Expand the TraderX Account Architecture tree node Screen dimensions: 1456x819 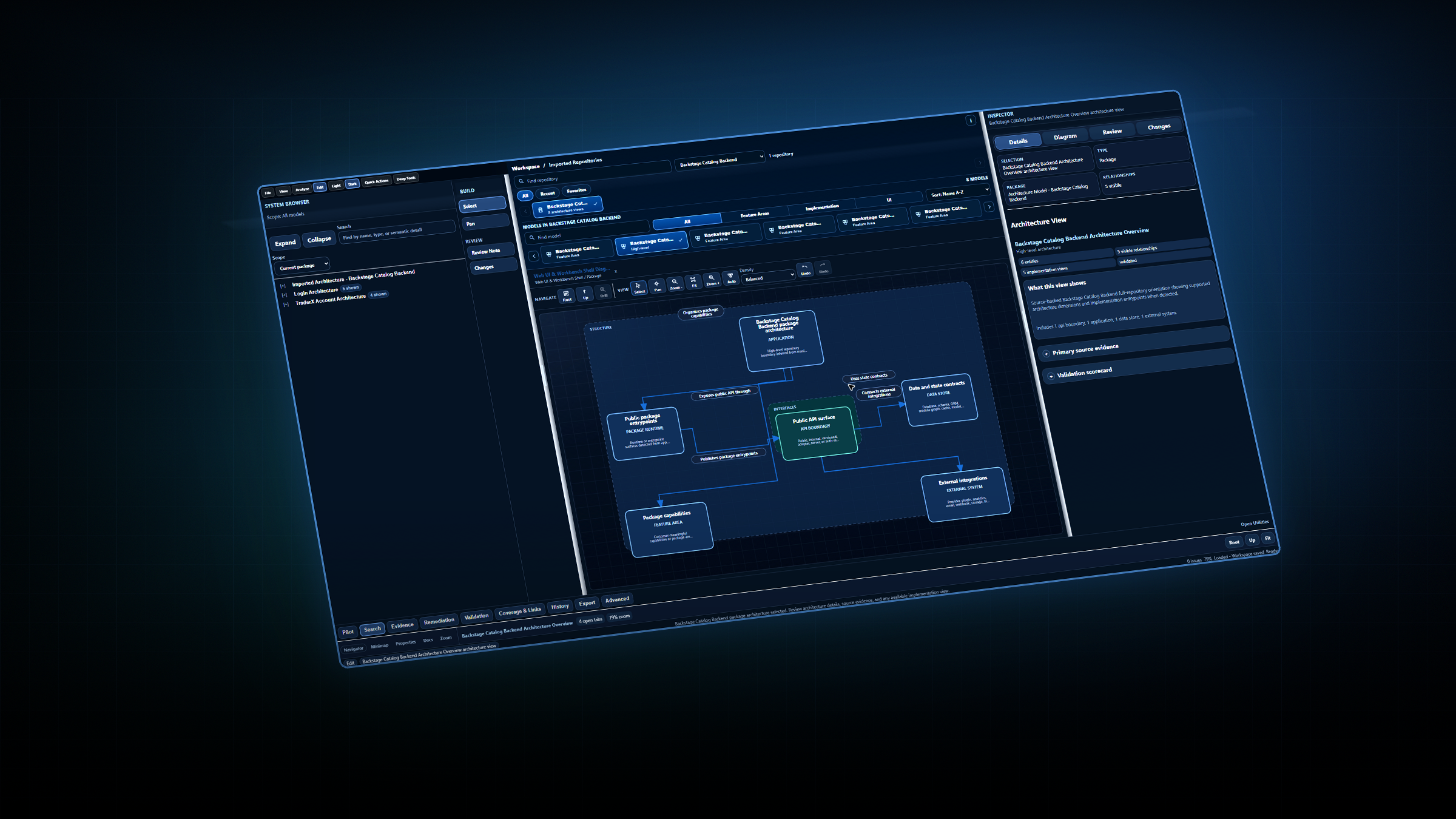286,305
